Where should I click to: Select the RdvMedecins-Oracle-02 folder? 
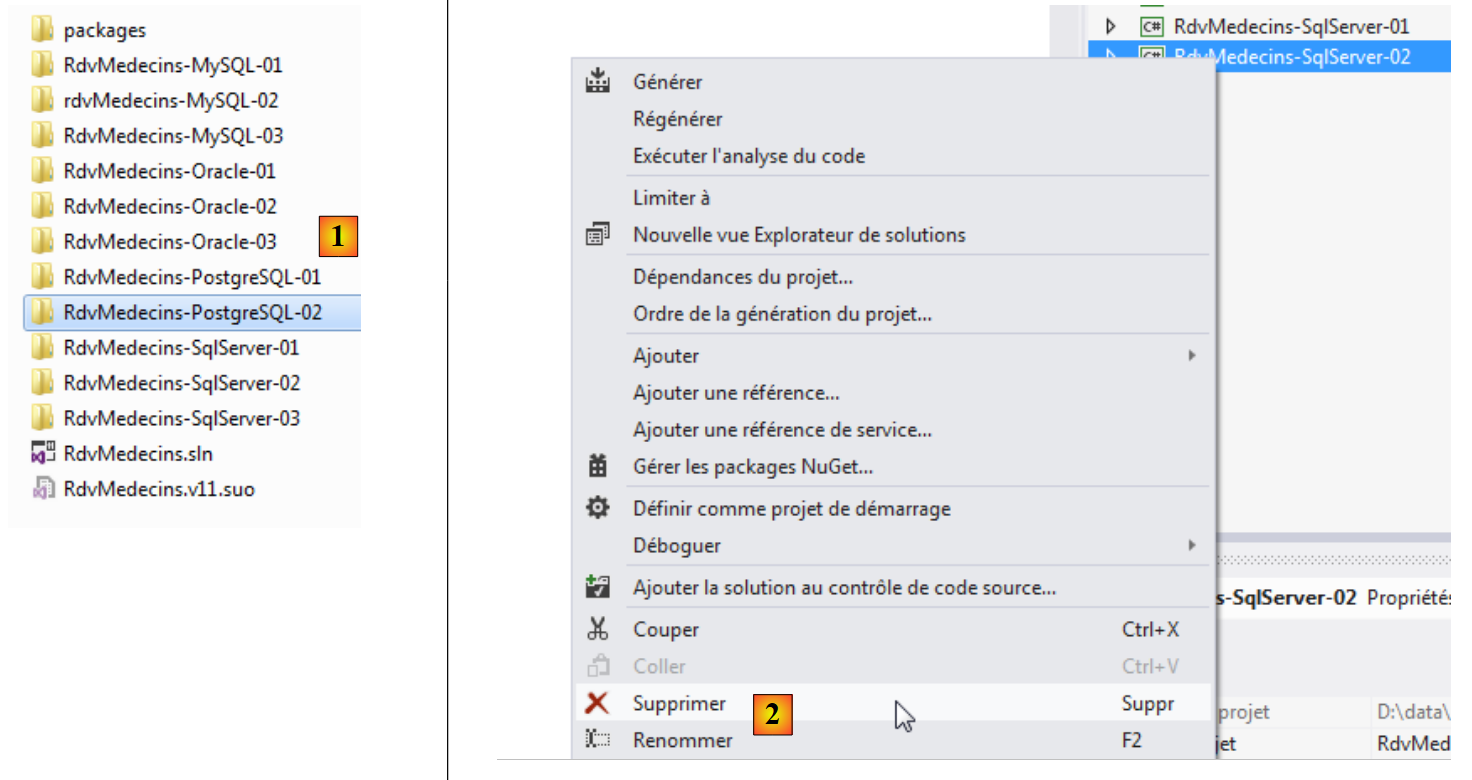[169, 206]
